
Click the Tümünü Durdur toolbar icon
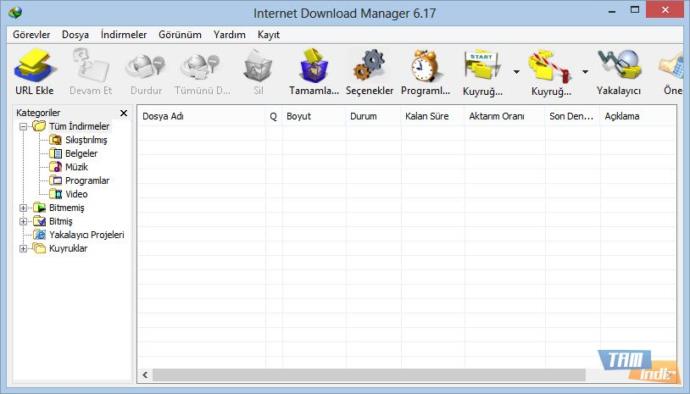201,66
